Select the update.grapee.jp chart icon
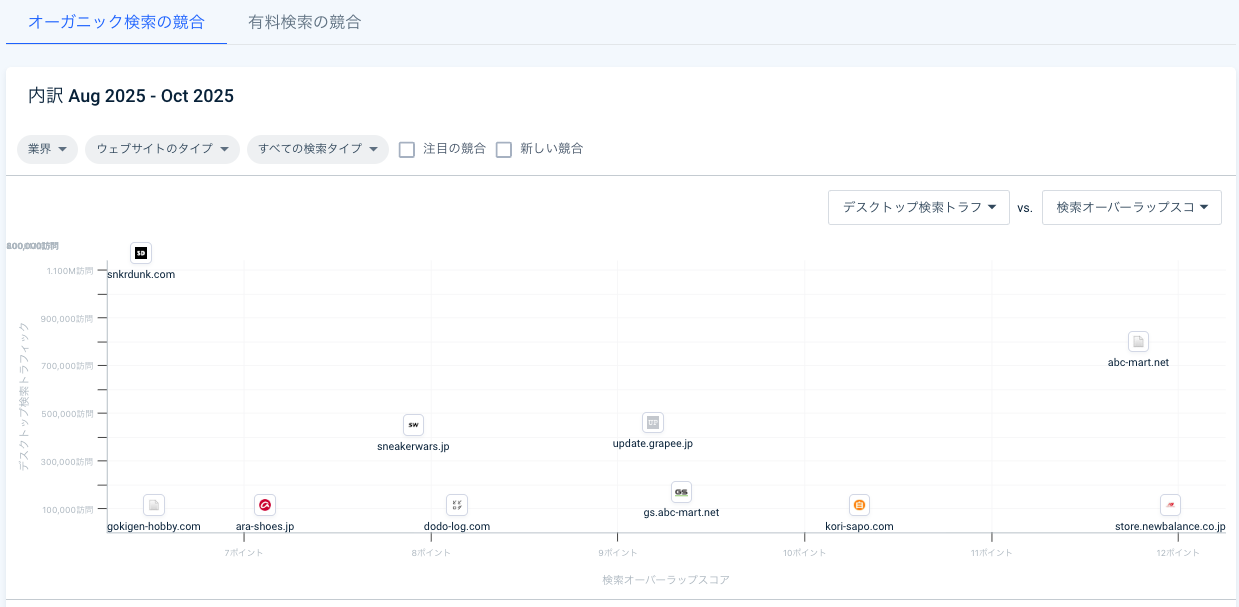This screenshot has width=1239, height=607. point(652,422)
